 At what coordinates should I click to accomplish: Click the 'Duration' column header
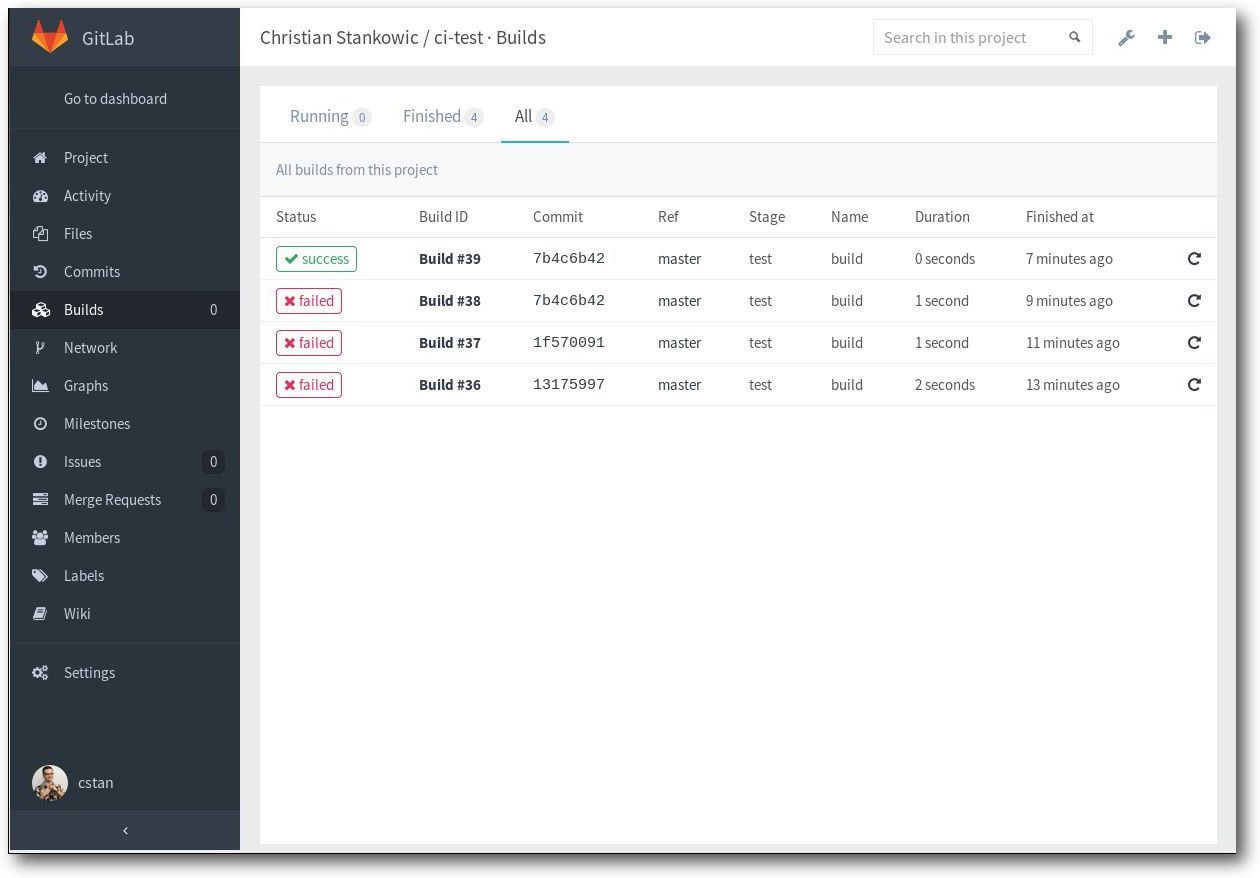click(942, 217)
